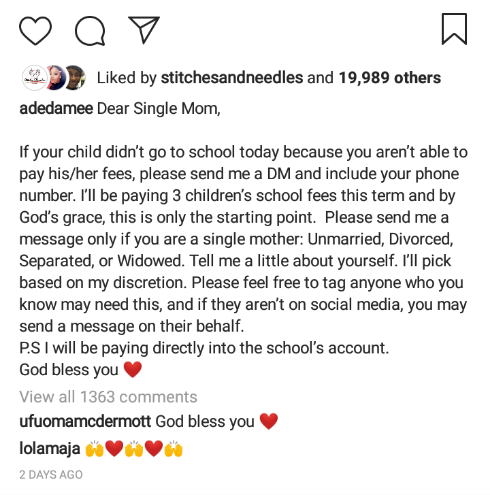Open second liker's profile avatar
490x495 pixels.
[x=55, y=78]
